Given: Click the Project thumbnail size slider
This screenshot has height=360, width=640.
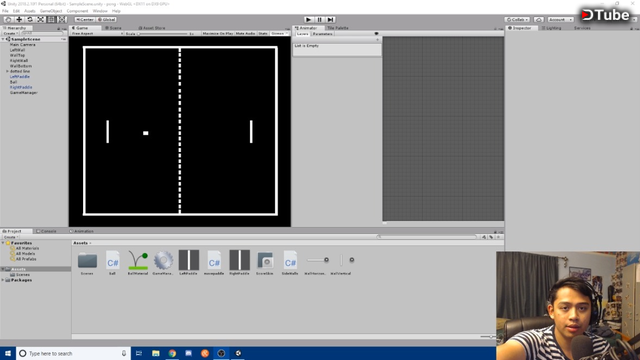Looking at the screenshot, I should [x=488, y=337].
